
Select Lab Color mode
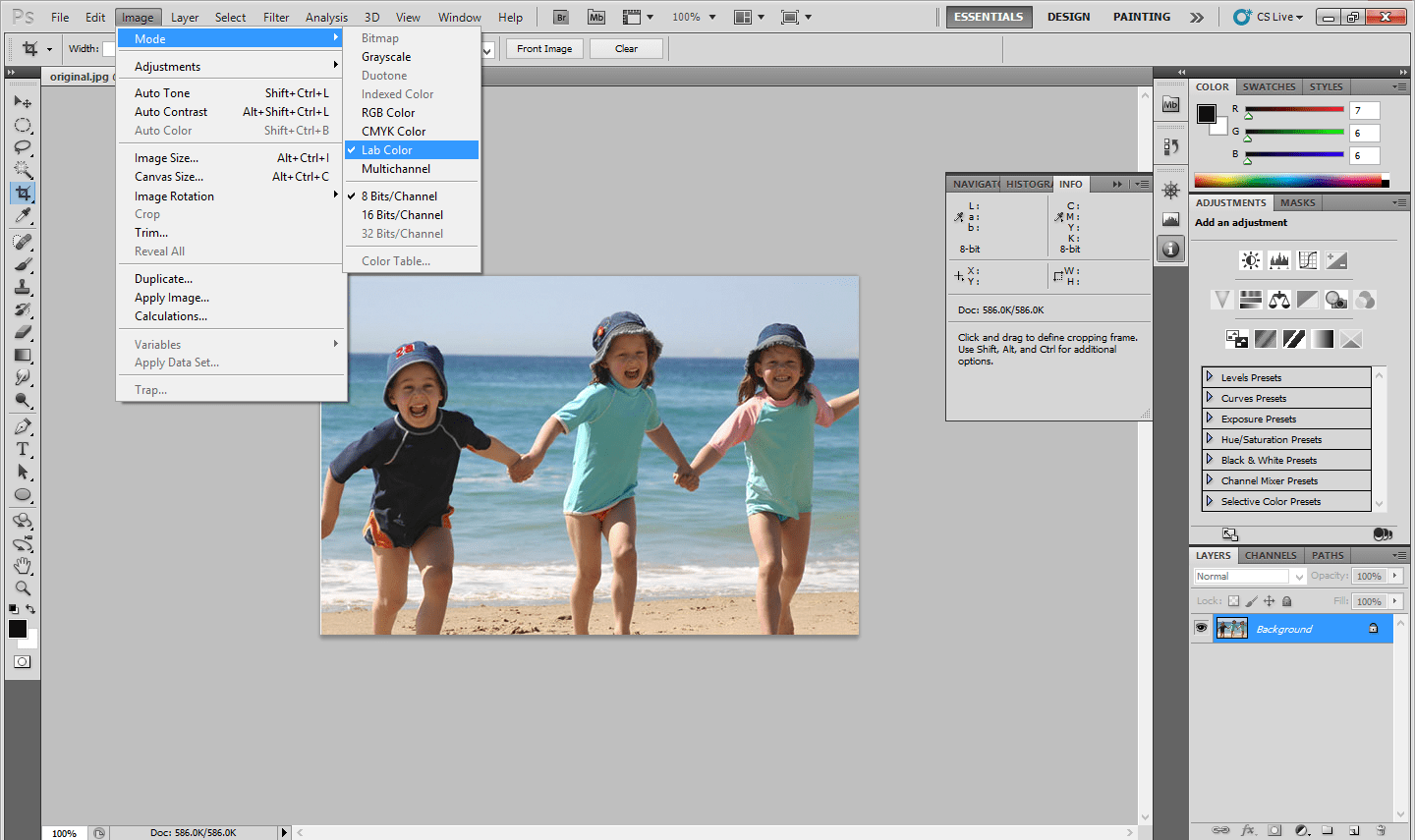[x=412, y=150]
